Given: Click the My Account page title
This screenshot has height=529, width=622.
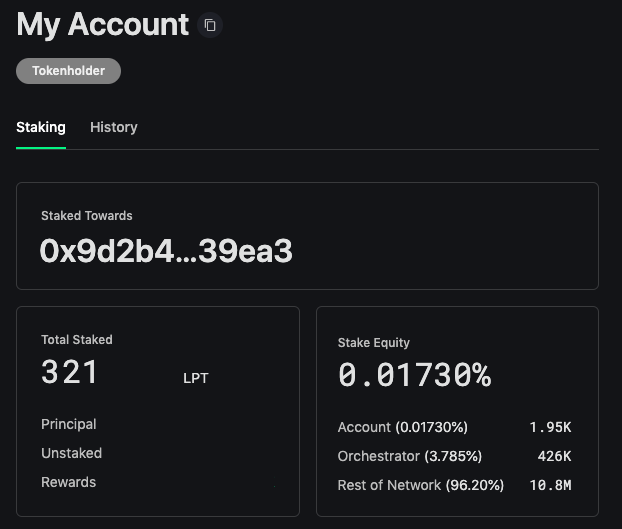Looking at the screenshot, I should [103, 25].
